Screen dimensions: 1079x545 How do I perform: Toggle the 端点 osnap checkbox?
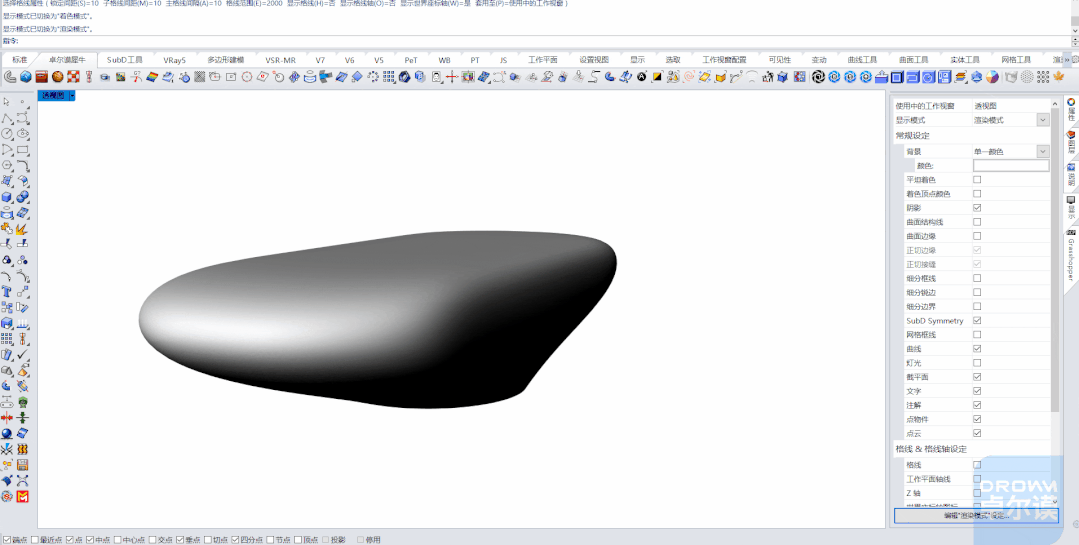point(7,540)
